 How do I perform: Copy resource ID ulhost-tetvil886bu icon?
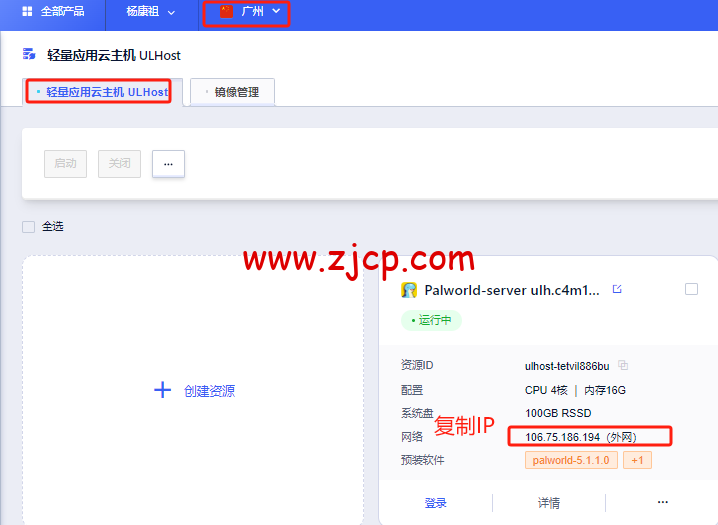click(623, 365)
